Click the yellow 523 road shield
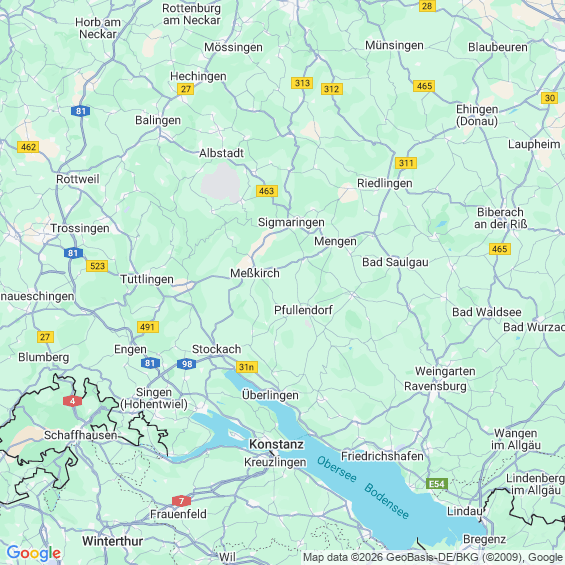The width and height of the screenshot is (565, 565). point(97,266)
